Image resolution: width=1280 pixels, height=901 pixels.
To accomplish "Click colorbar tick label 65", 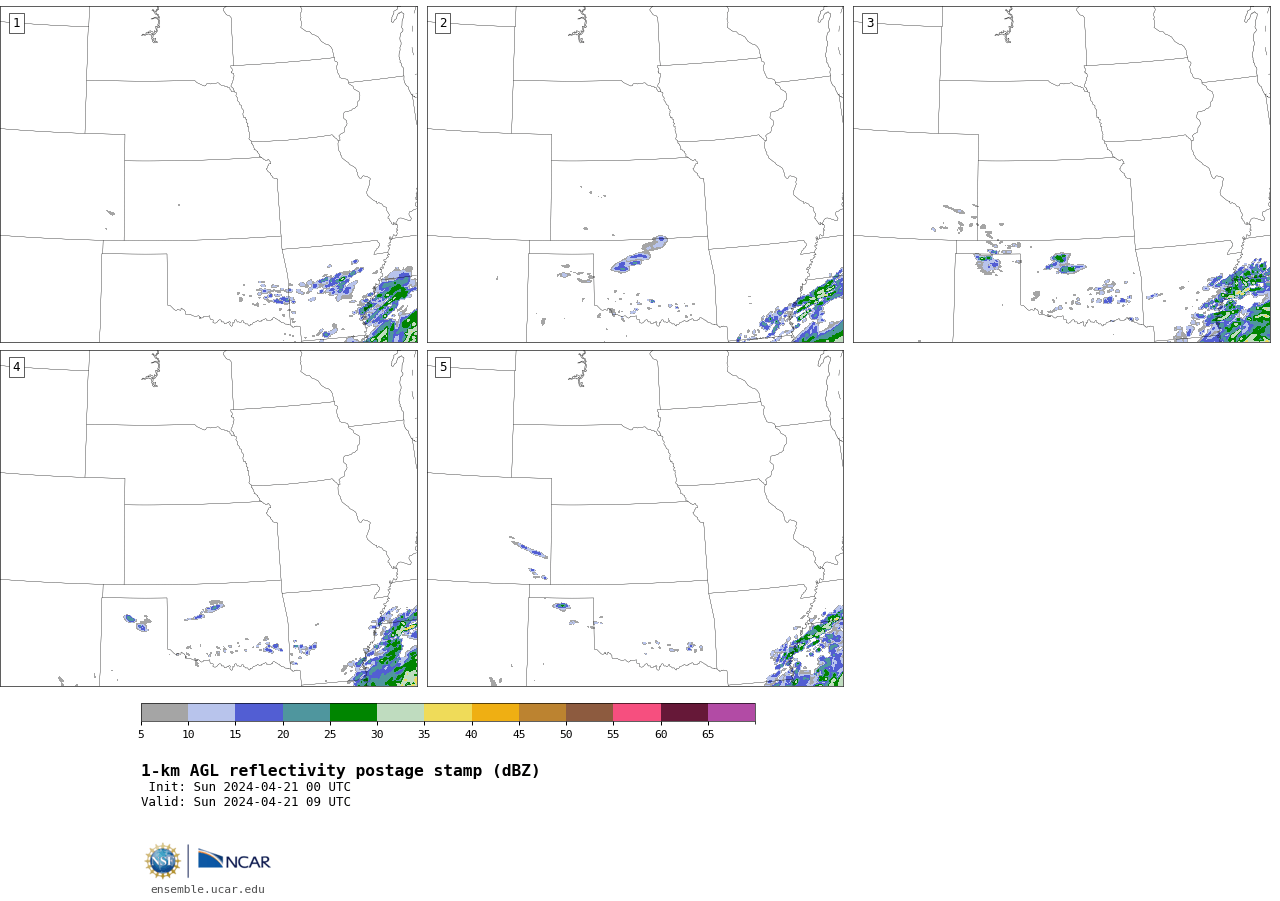I will [708, 735].
